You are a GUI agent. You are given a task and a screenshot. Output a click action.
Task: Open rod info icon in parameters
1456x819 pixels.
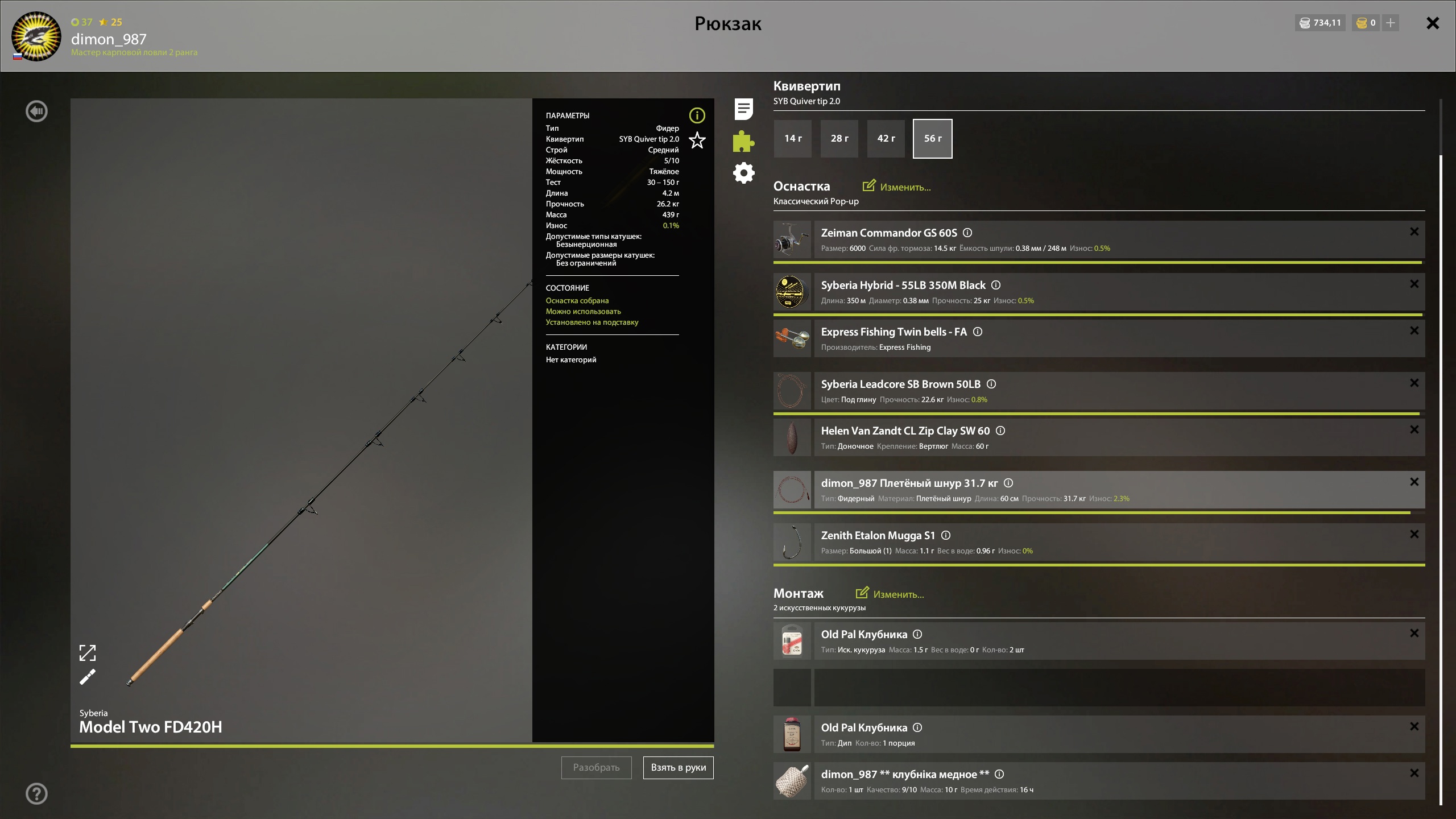pos(697,115)
